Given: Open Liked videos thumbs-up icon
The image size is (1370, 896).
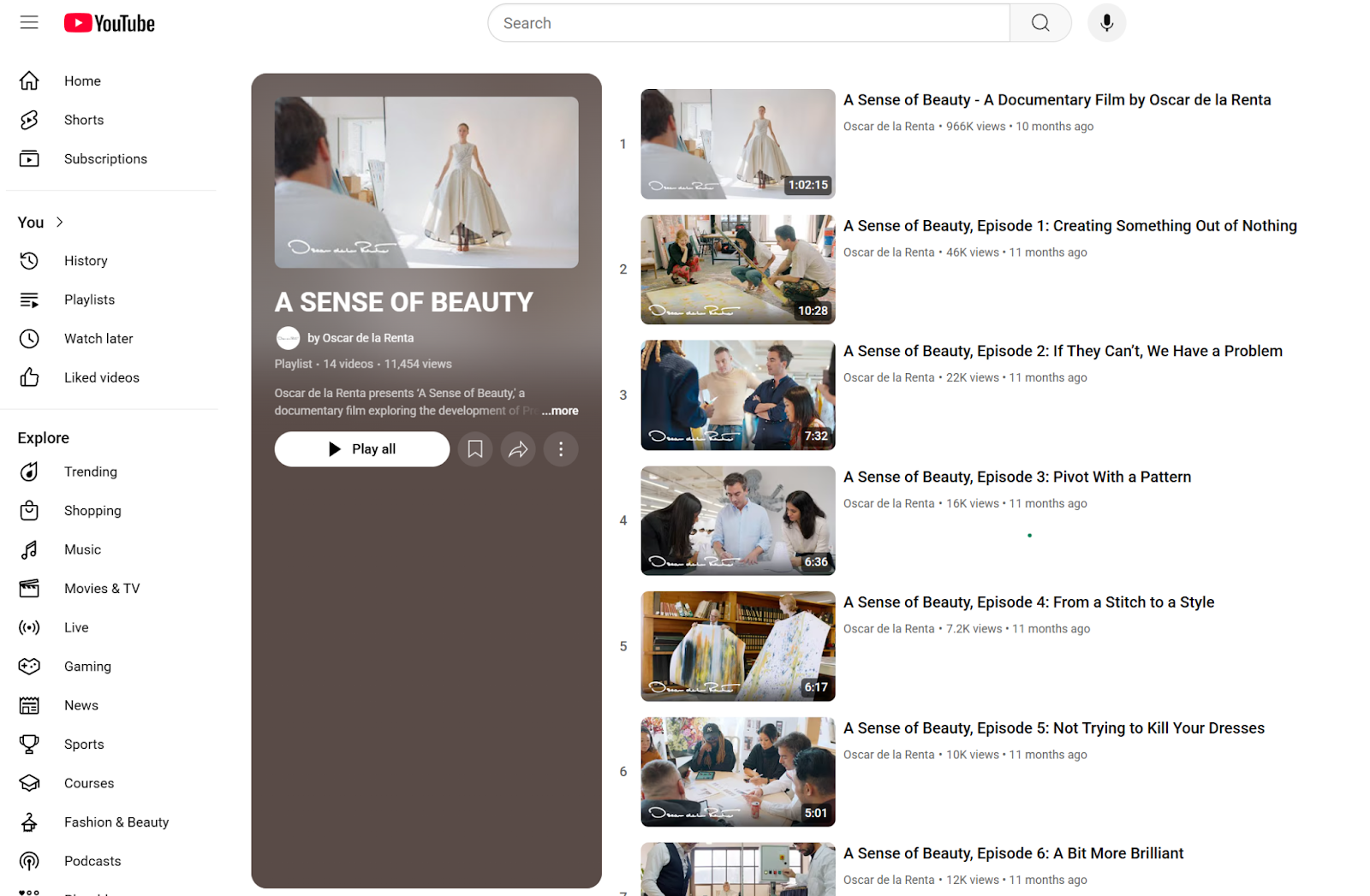Looking at the screenshot, I should pyautogui.click(x=29, y=377).
